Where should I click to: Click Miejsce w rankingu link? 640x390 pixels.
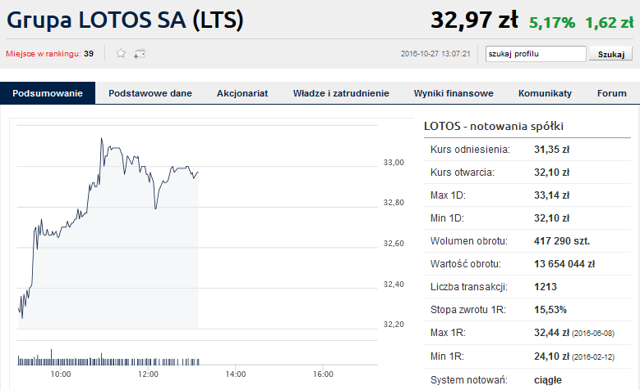click(x=43, y=54)
